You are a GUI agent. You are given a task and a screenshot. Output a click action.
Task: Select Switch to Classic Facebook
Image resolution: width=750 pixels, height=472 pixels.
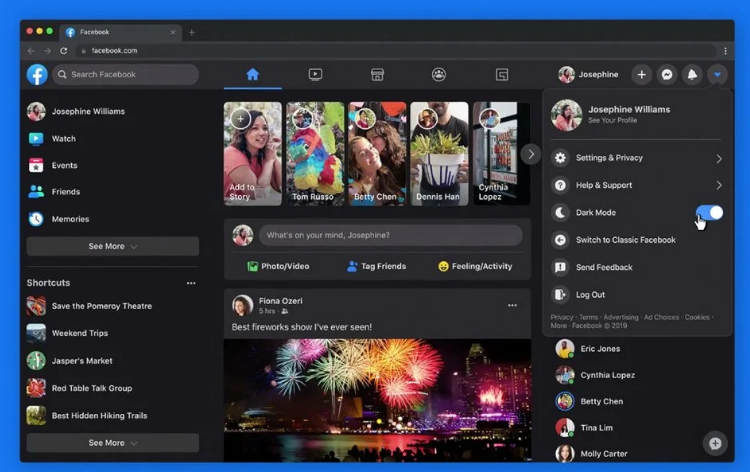pyautogui.click(x=625, y=240)
